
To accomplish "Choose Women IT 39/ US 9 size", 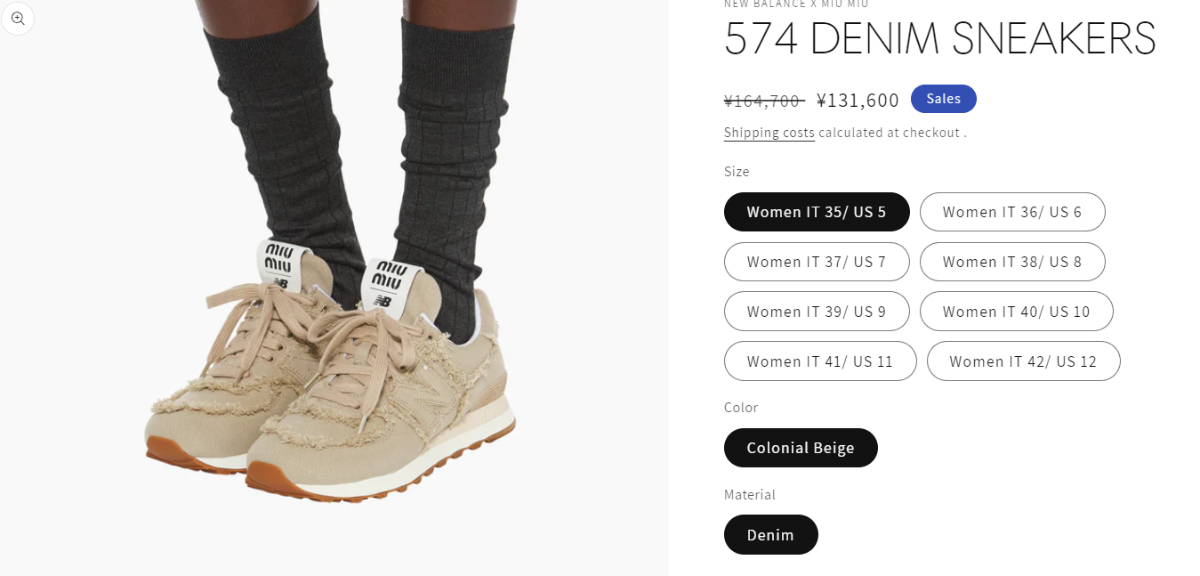I will pos(817,311).
